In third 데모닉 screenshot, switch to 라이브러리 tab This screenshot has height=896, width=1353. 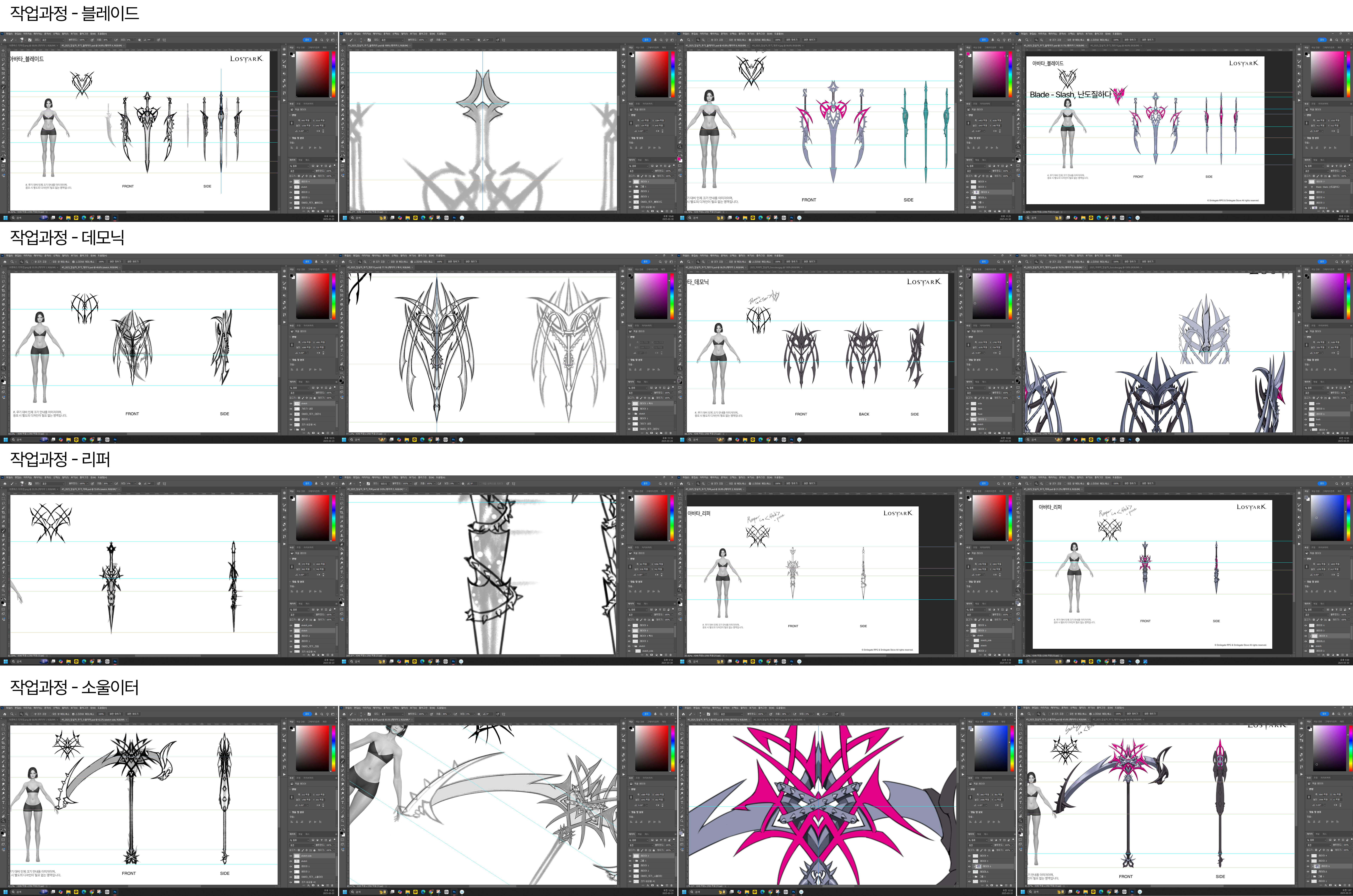coord(985,326)
